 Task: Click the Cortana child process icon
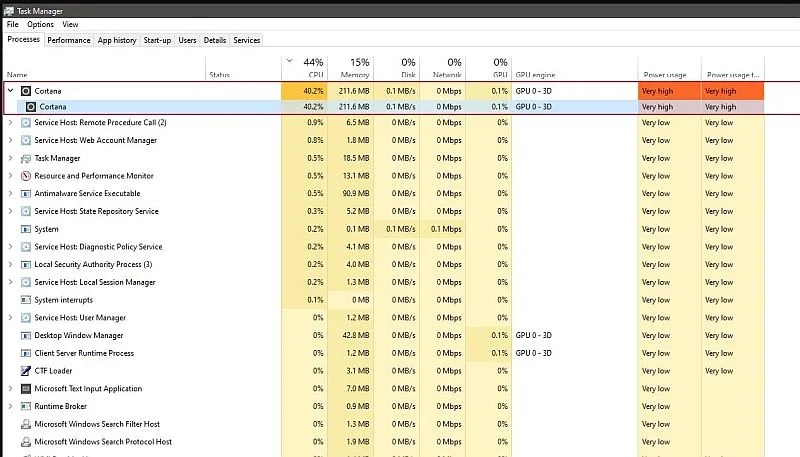point(31,107)
